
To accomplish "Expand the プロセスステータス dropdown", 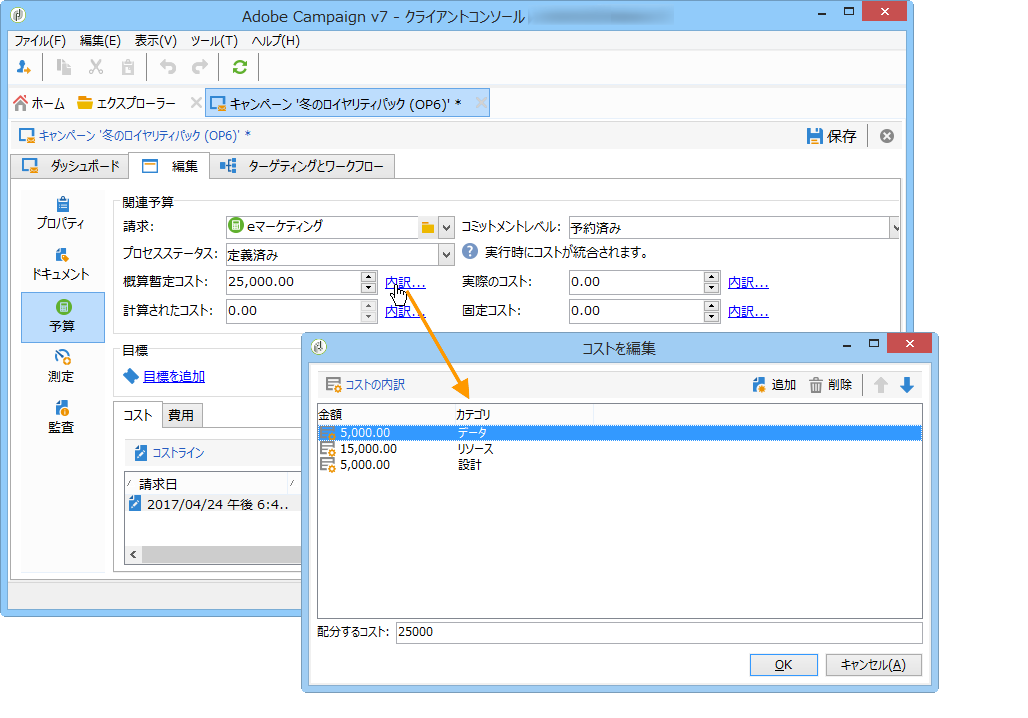I will (x=446, y=254).
